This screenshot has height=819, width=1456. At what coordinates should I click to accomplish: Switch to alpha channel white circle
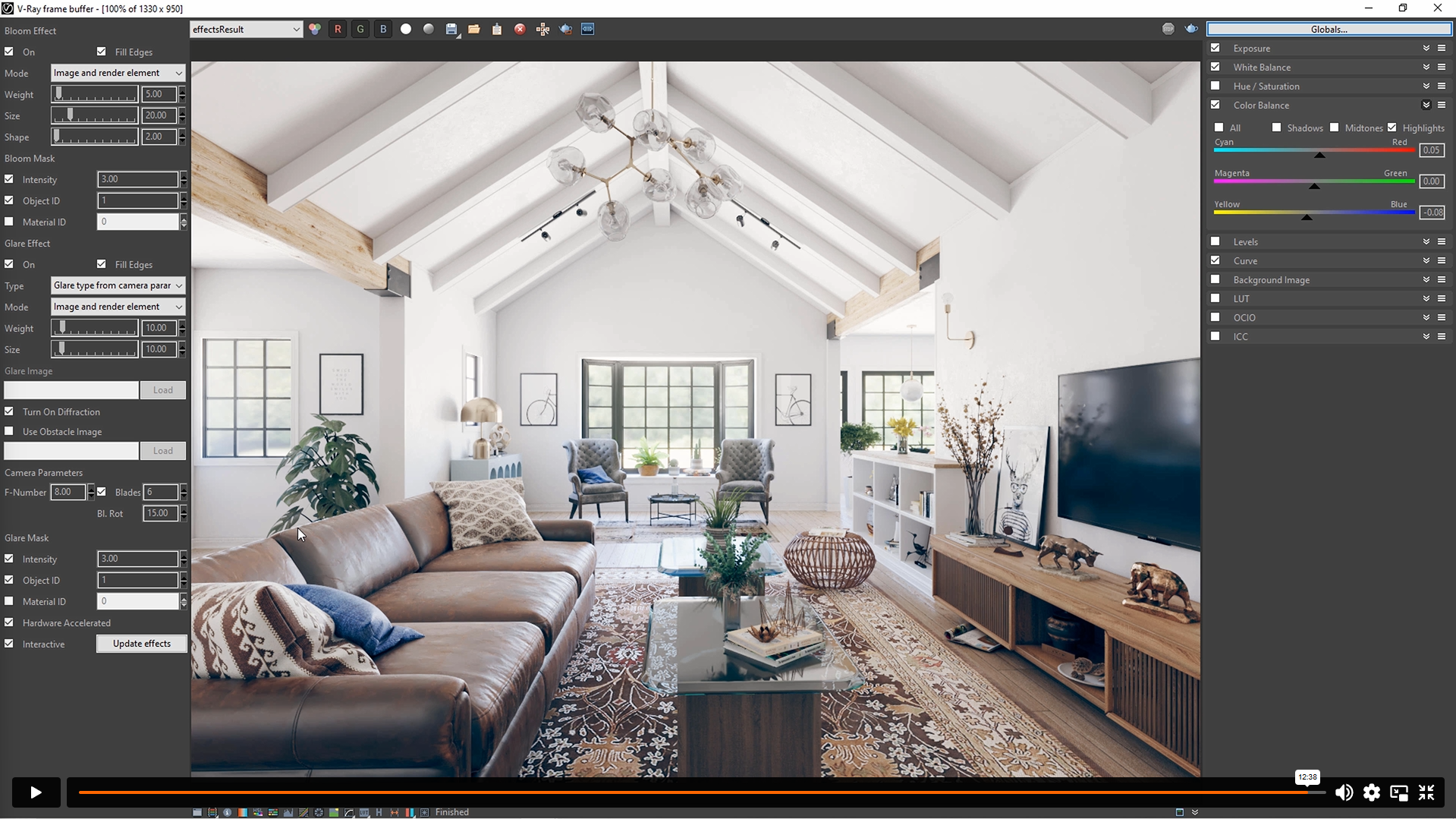pyautogui.click(x=406, y=29)
